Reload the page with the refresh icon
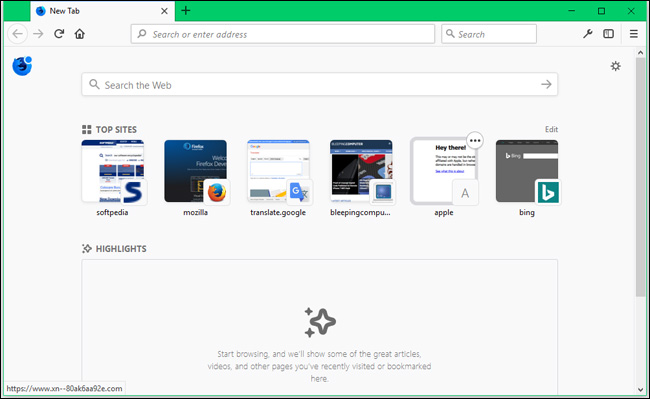The width and height of the screenshot is (650, 399). 59,34
